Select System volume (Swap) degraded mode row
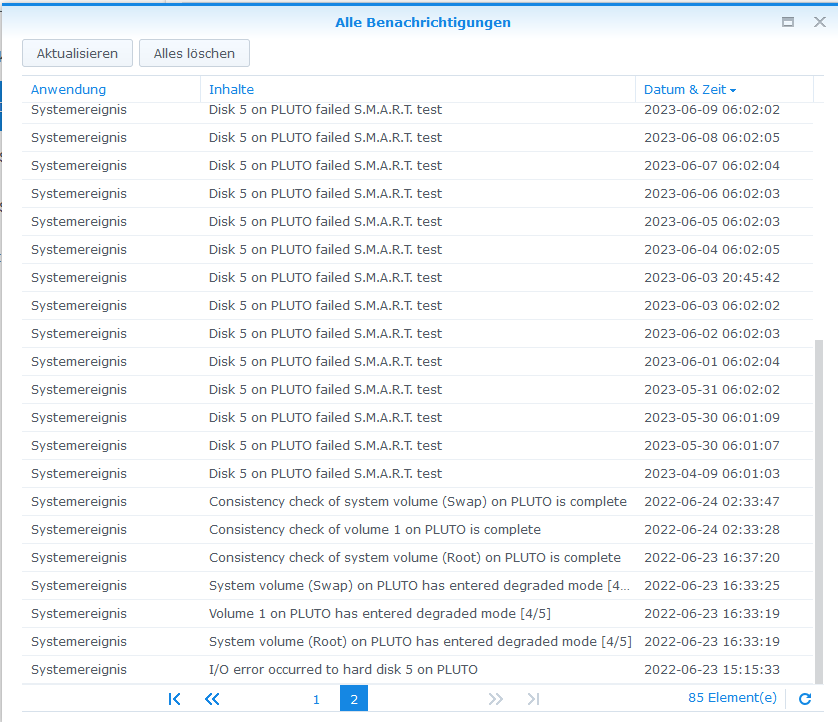Image resolution: width=838 pixels, height=722 pixels. 417,586
